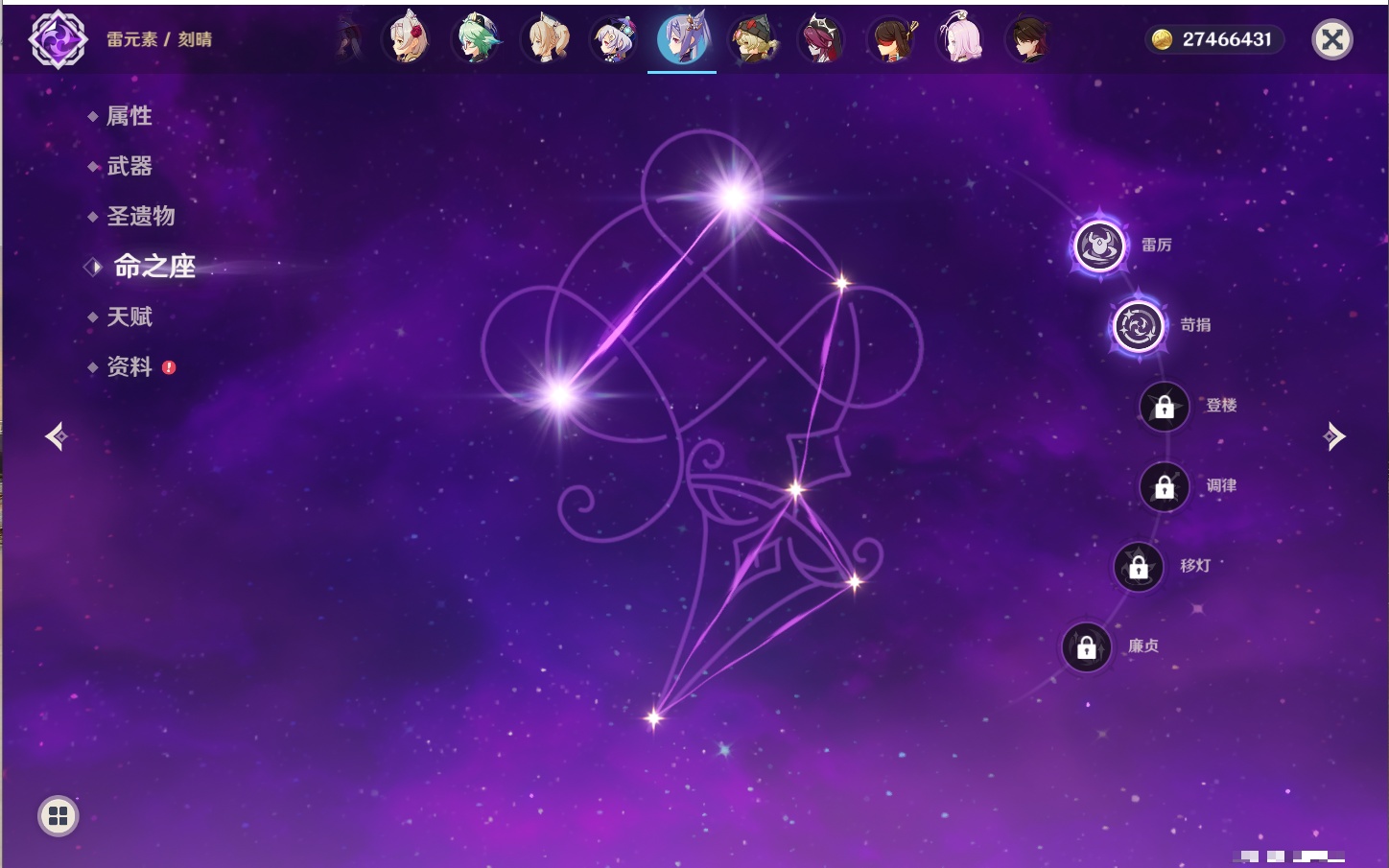This screenshot has width=1389, height=868.
Task: Select the locked 移灯 constellation node
Action: [x=1139, y=567]
